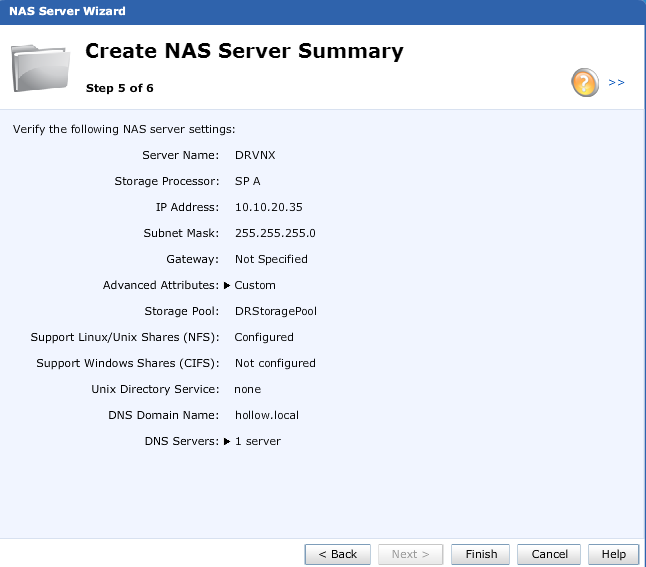The image size is (646, 567).
Task: Click the 'Step 5 of 6' indicator
Action: tap(119, 88)
